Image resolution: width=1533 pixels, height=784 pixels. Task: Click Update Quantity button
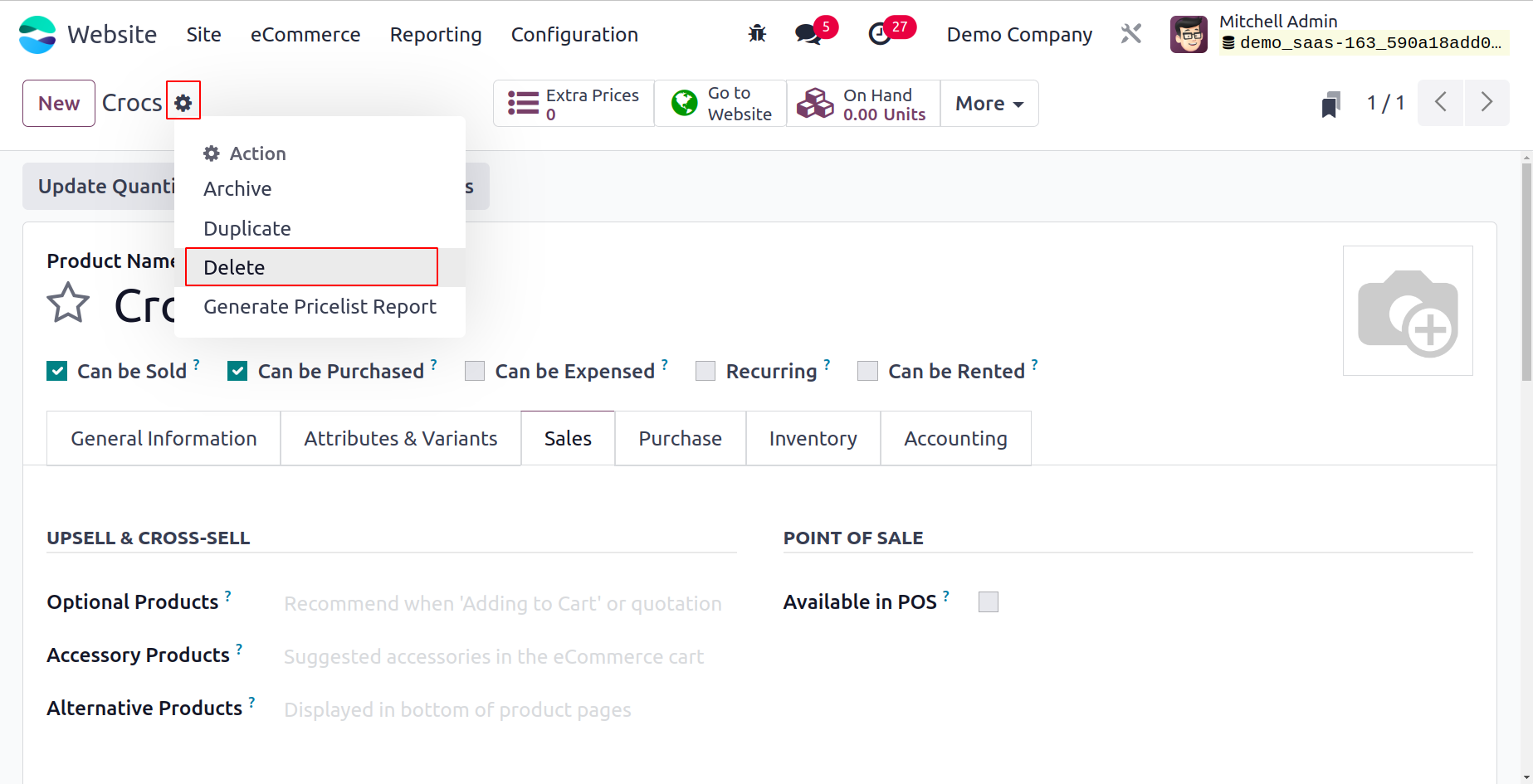98,186
